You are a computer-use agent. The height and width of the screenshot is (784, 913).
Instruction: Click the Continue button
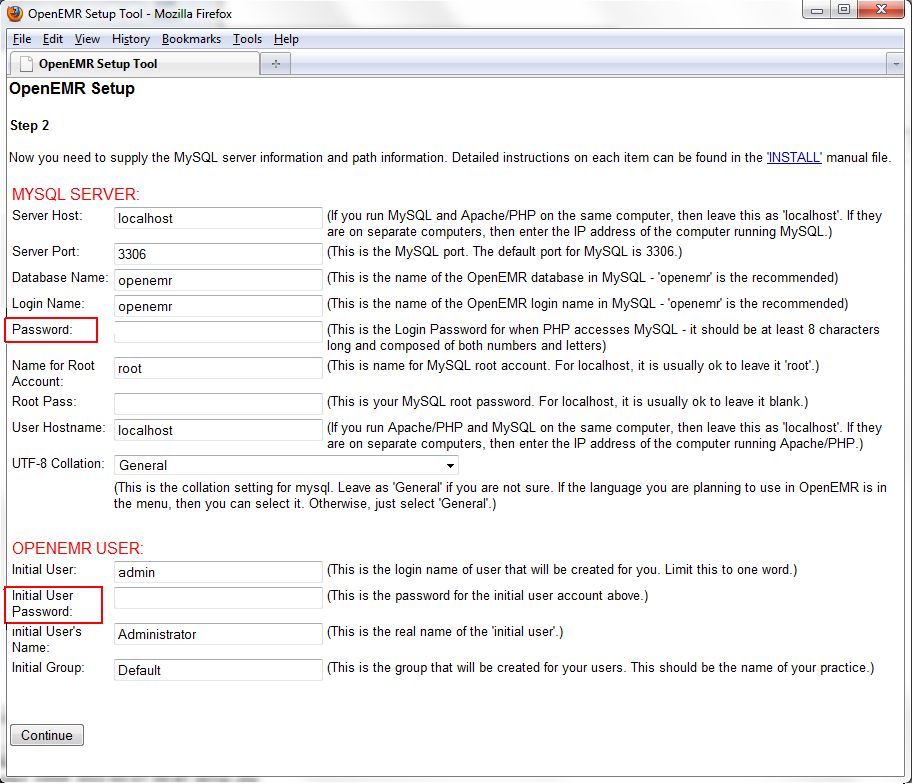pos(47,735)
